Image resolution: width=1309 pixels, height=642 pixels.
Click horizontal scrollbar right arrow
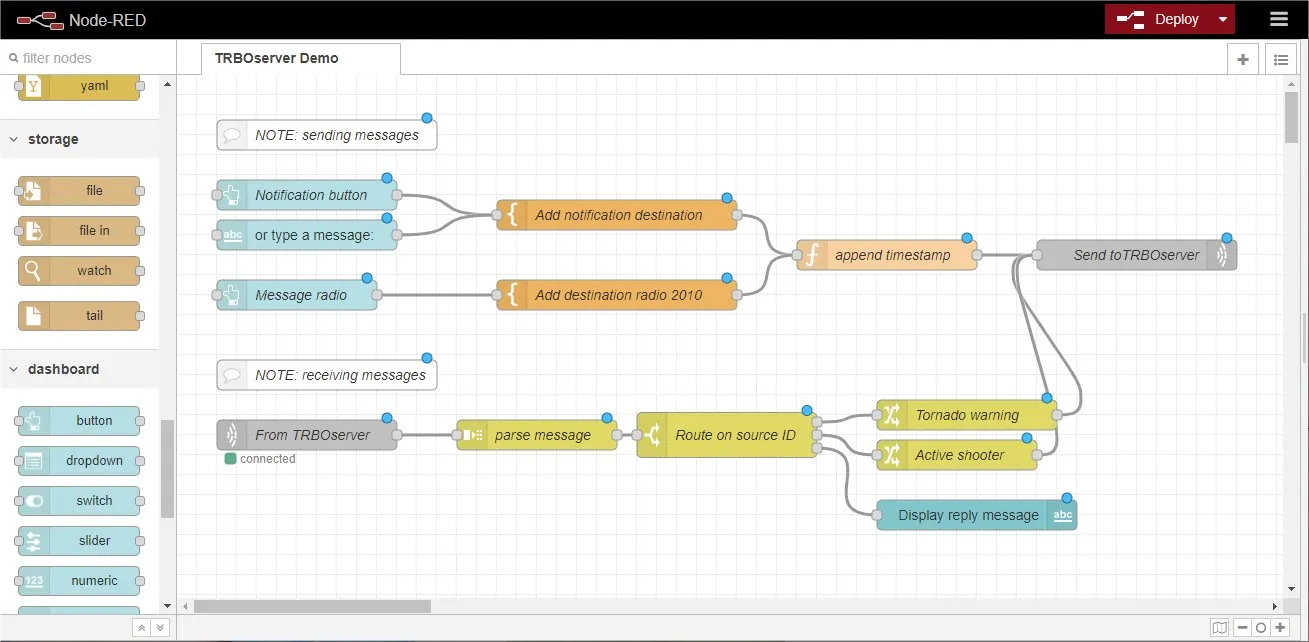point(1275,606)
